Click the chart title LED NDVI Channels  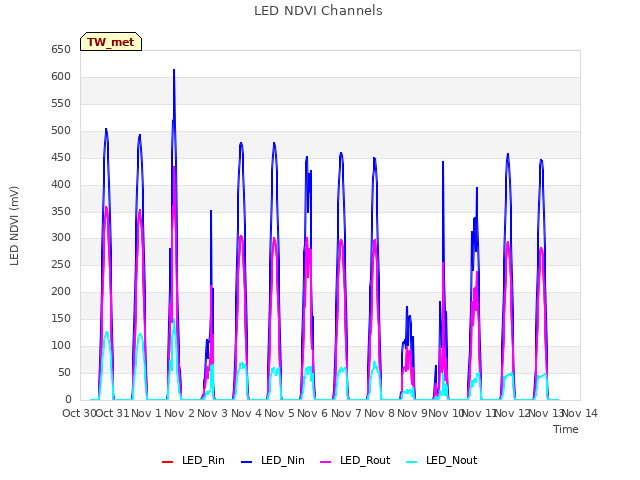tap(318, 11)
